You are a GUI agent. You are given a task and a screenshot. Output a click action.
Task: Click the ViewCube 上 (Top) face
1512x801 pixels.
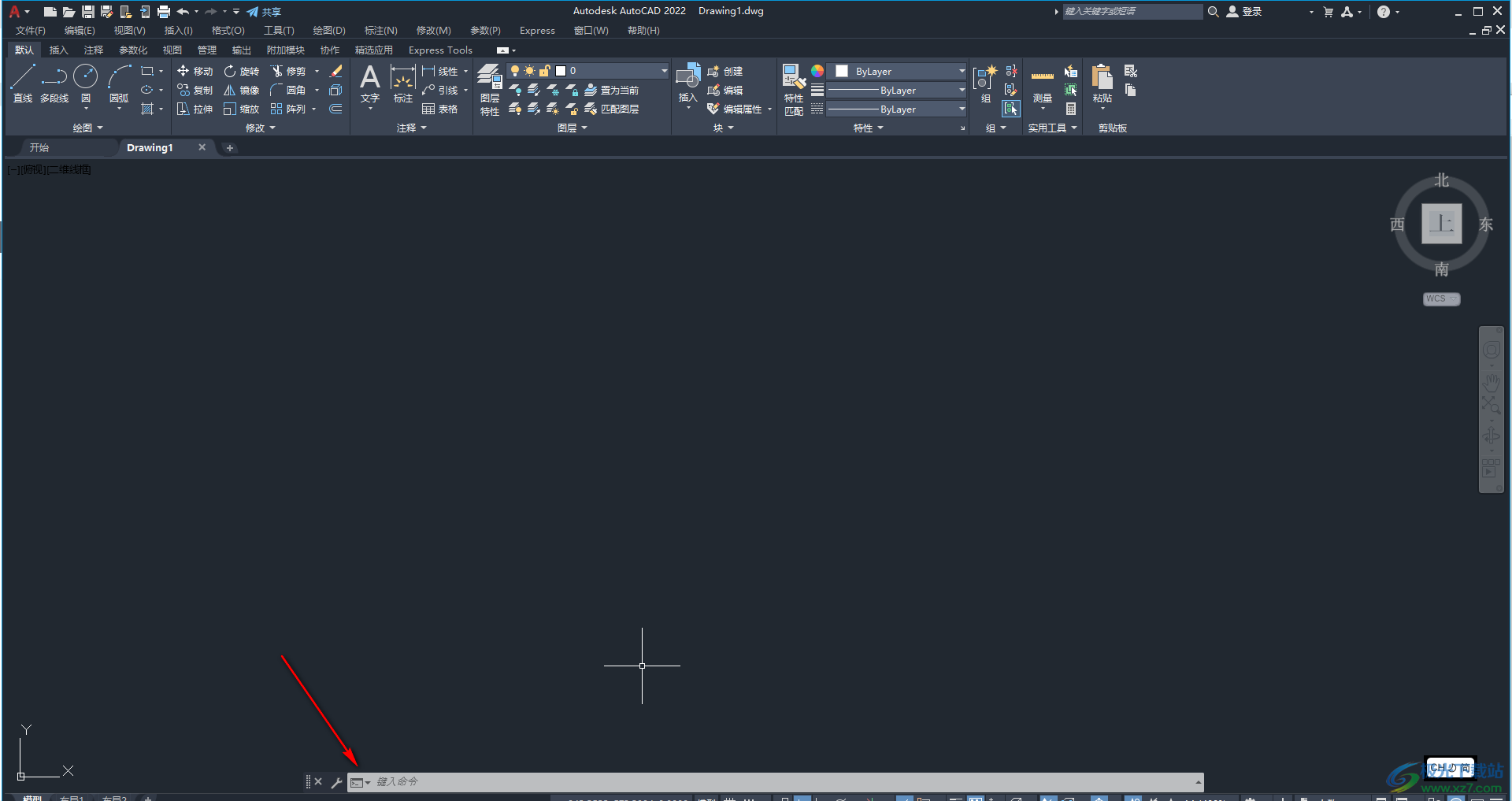(x=1441, y=224)
